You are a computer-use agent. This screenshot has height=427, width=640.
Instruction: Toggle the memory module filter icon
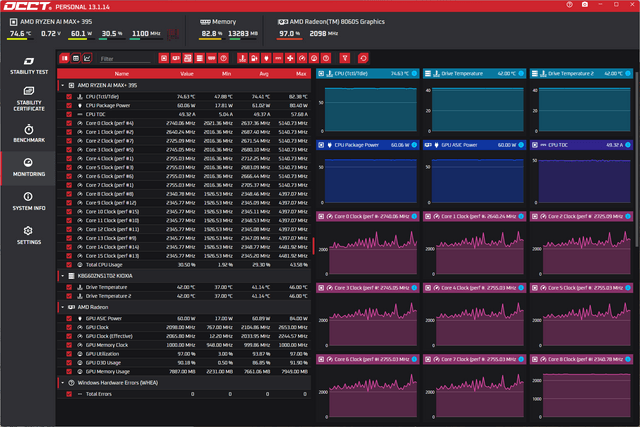tap(211, 58)
